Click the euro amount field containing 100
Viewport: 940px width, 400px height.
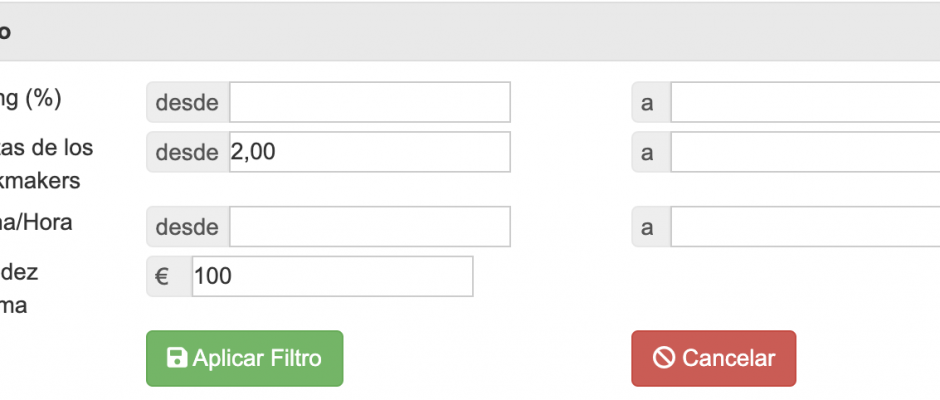[x=331, y=276]
